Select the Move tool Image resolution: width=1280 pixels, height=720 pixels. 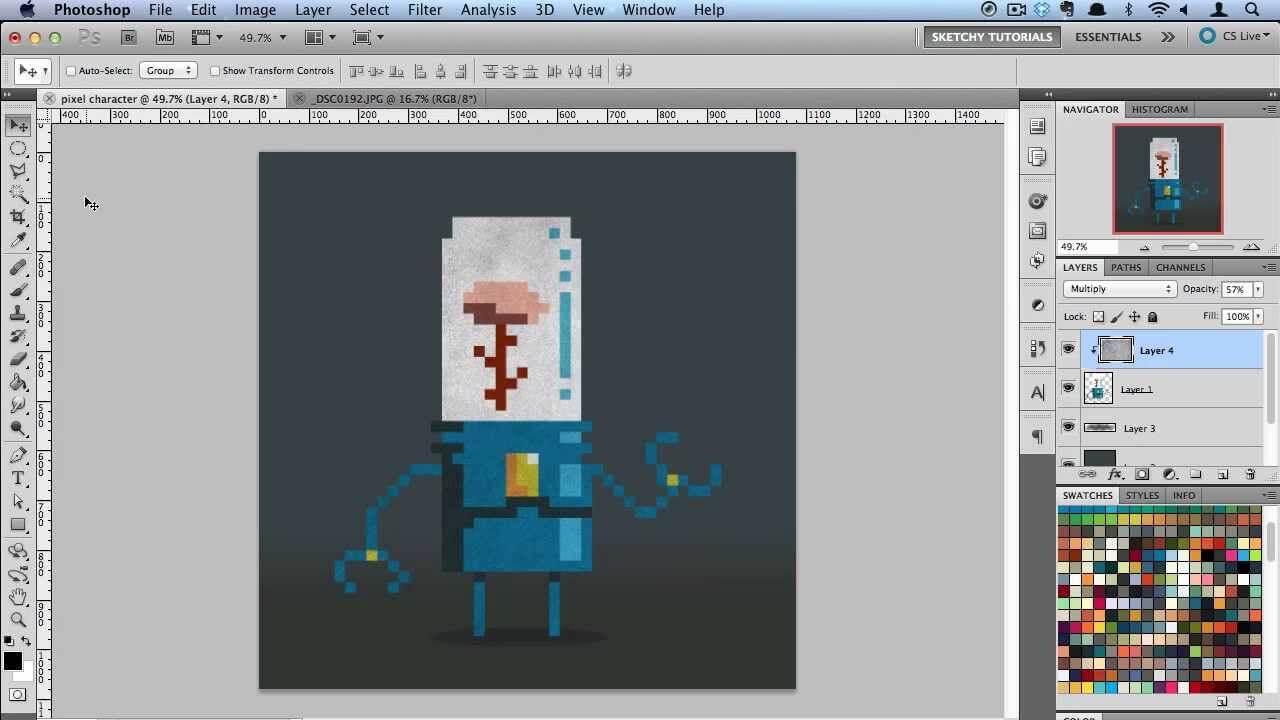pos(18,124)
